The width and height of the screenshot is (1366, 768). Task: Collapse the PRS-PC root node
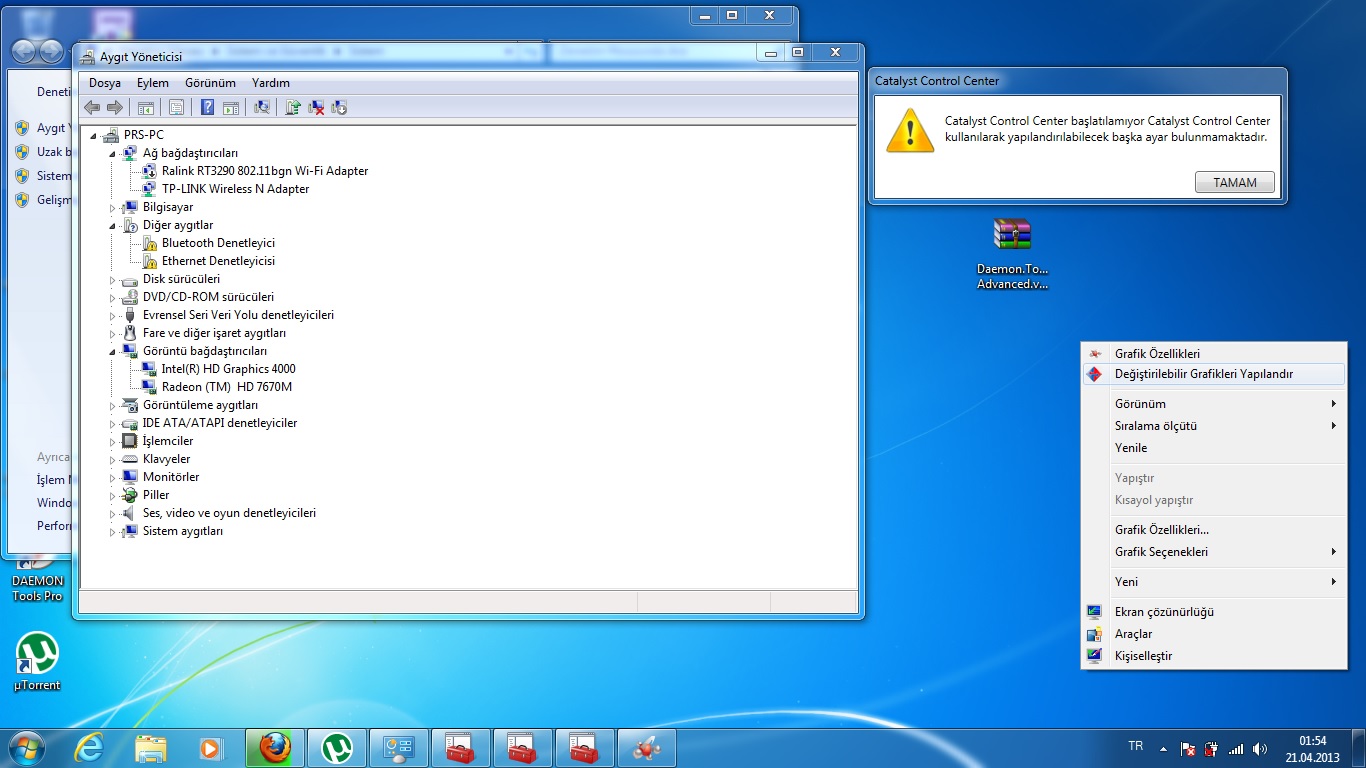tap(94, 135)
